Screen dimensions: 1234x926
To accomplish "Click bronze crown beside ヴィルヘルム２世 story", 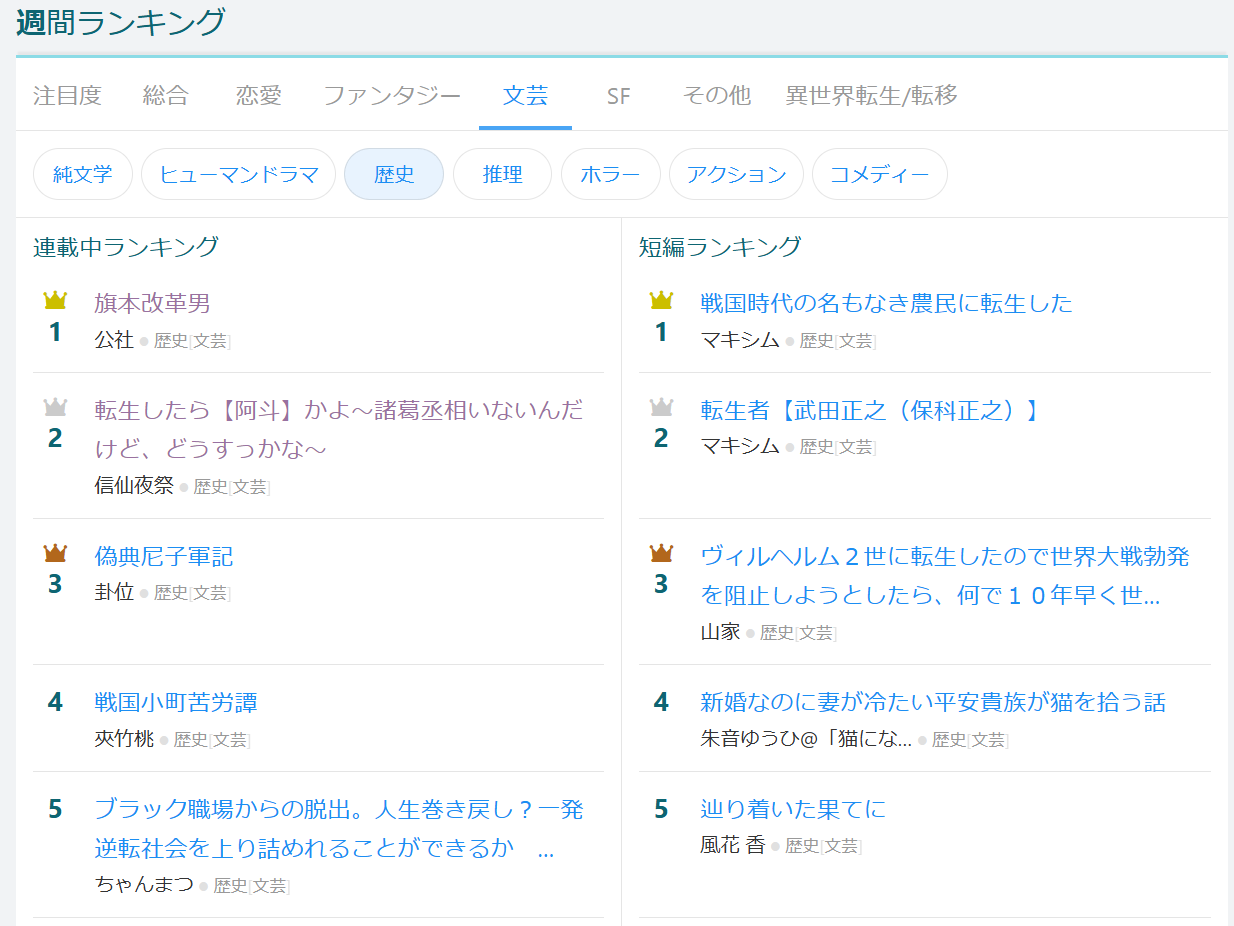I will pos(661,553).
